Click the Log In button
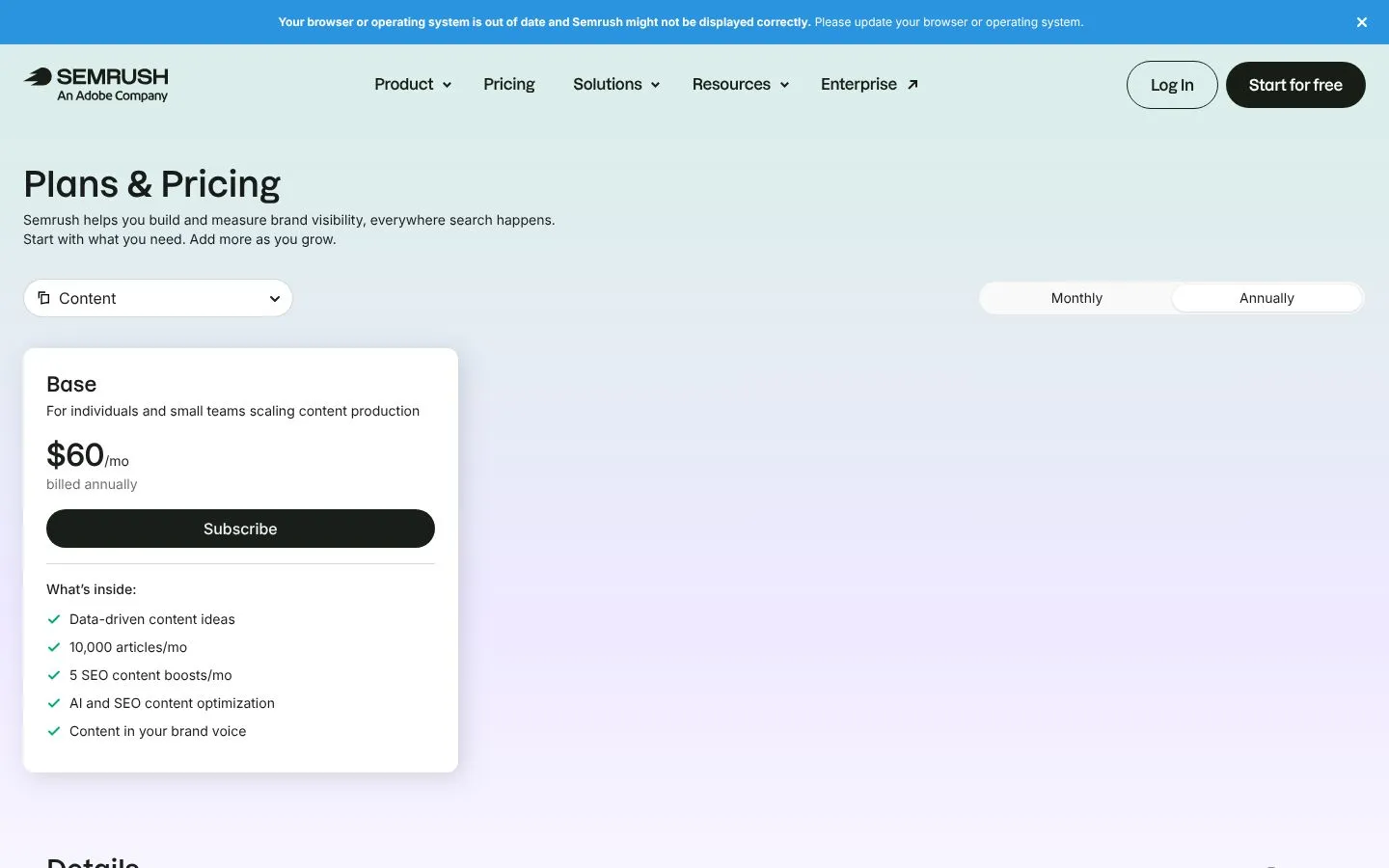 (x=1172, y=85)
